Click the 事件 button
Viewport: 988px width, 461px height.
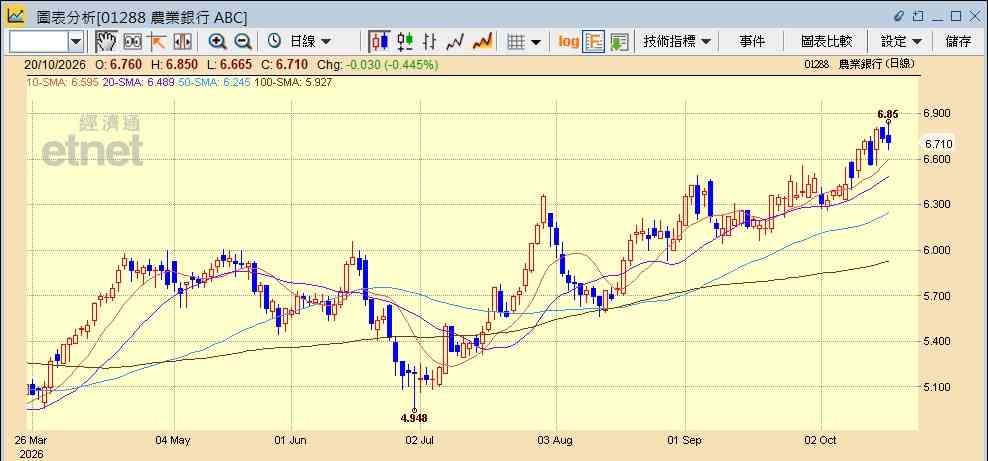point(752,42)
